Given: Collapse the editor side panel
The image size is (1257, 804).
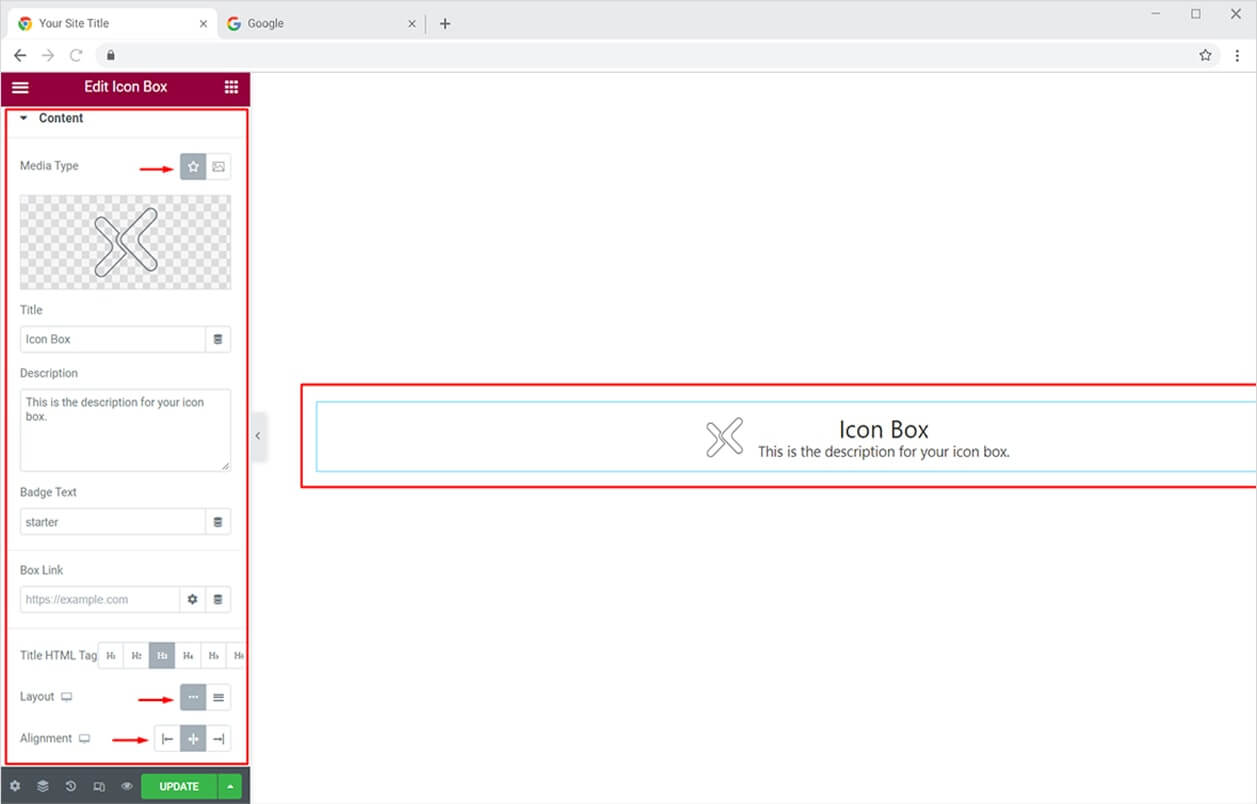Looking at the screenshot, I should [258, 436].
